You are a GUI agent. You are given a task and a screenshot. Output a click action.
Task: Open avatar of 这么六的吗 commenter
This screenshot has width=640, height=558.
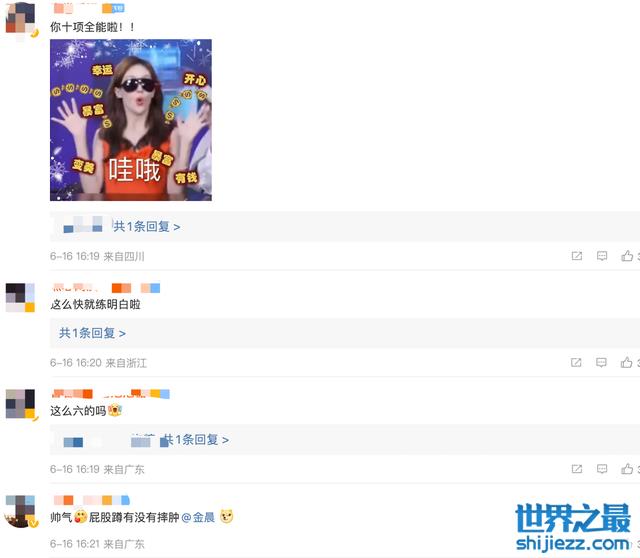(20, 404)
